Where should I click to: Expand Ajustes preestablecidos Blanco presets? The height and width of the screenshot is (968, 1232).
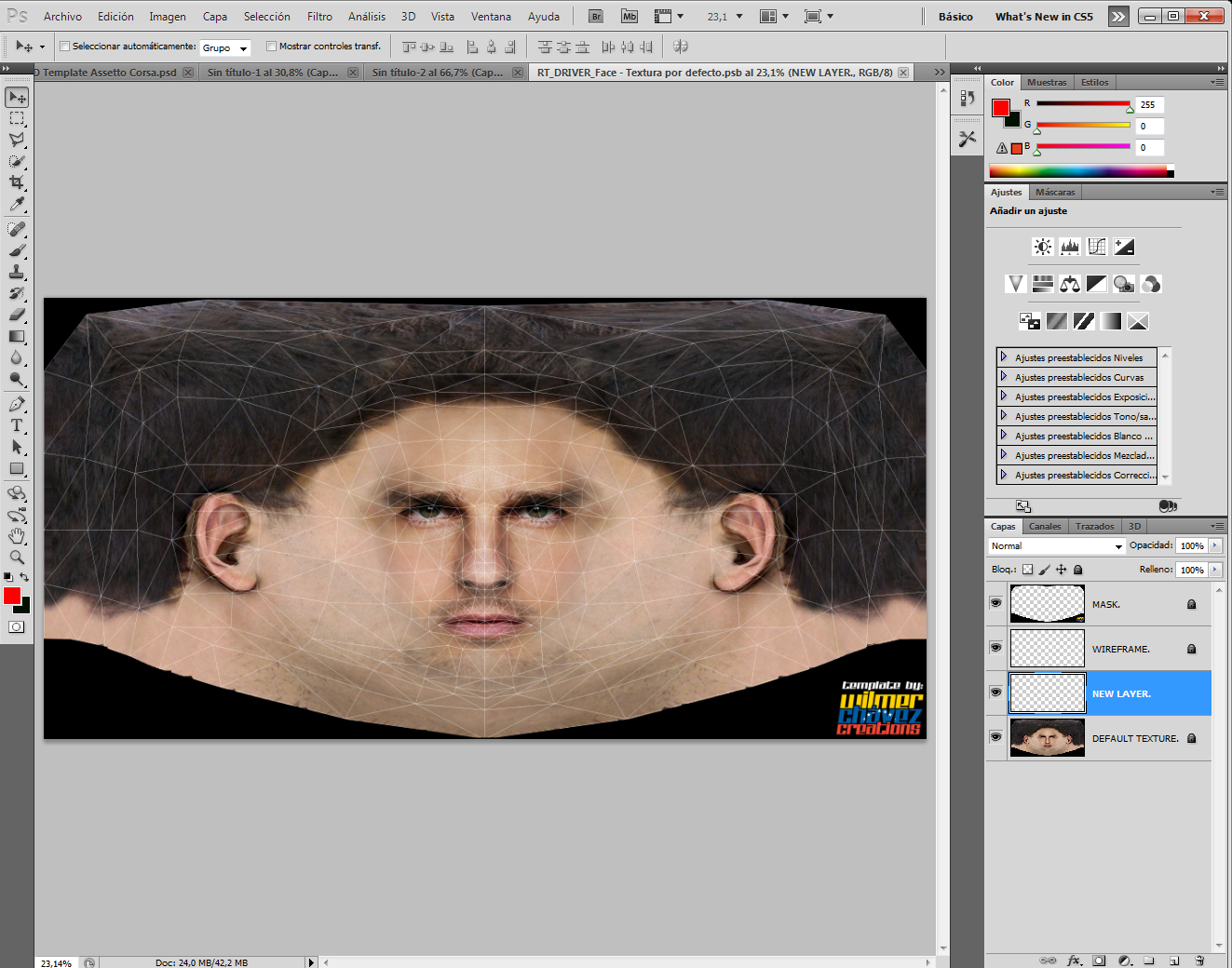(1003, 435)
